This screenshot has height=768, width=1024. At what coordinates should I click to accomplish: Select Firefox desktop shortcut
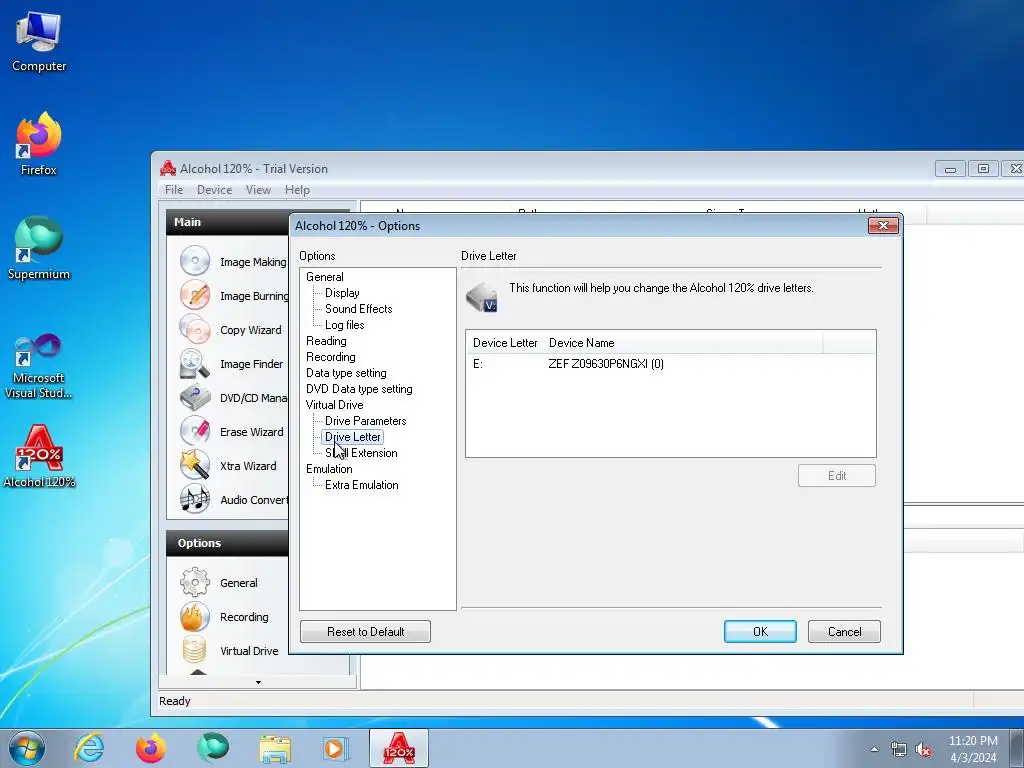click(x=39, y=144)
